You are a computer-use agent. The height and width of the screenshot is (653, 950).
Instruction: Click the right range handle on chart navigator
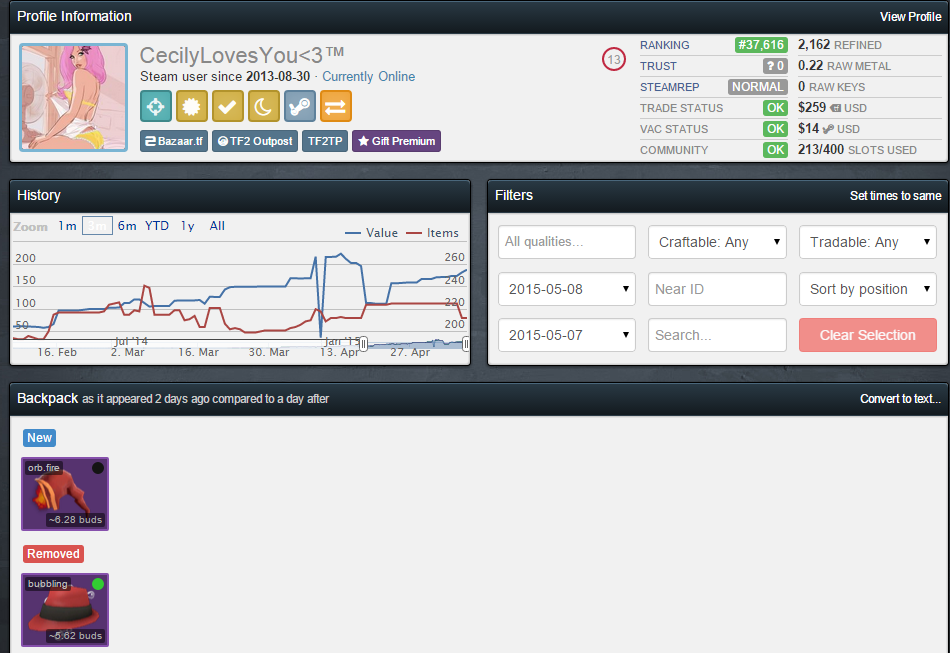click(x=465, y=344)
